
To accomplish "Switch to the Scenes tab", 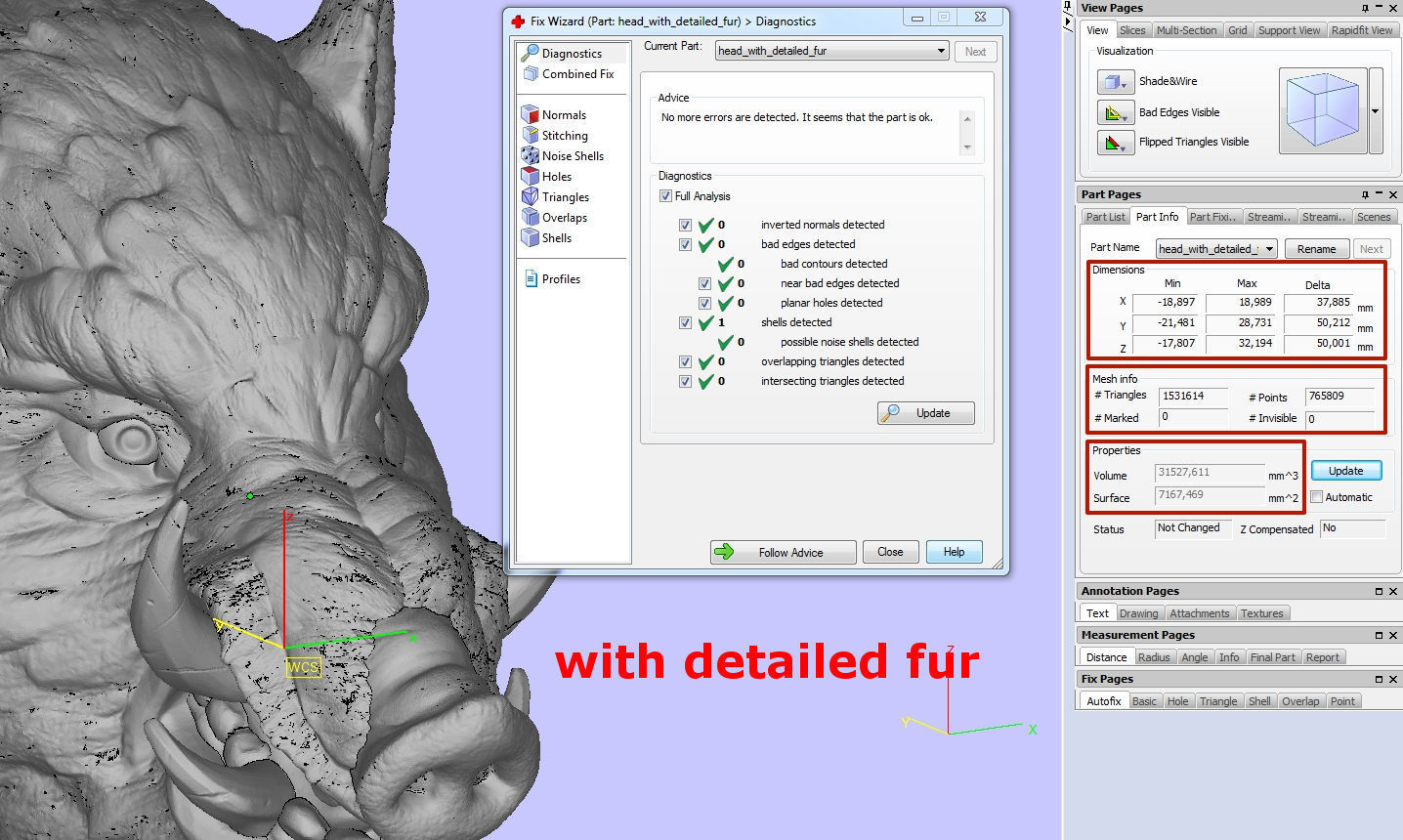I will [x=1373, y=217].
